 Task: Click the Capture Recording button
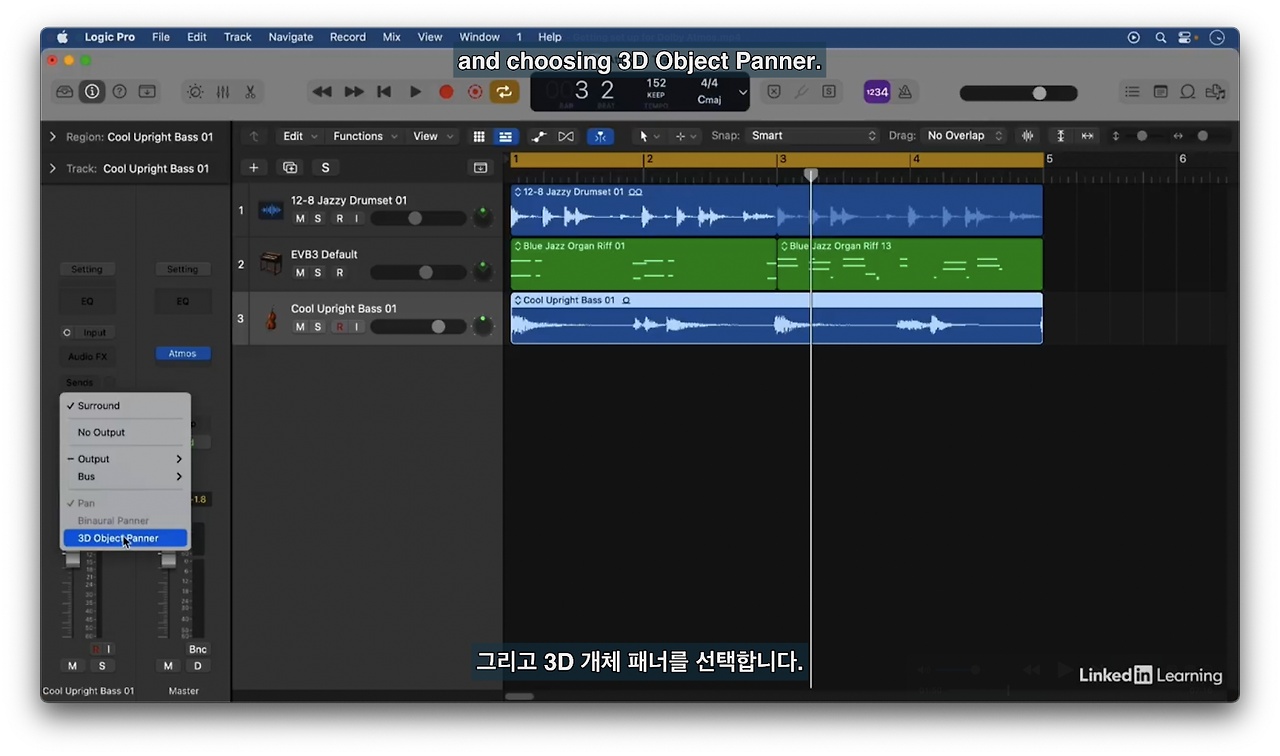click(x=475, y=92)
